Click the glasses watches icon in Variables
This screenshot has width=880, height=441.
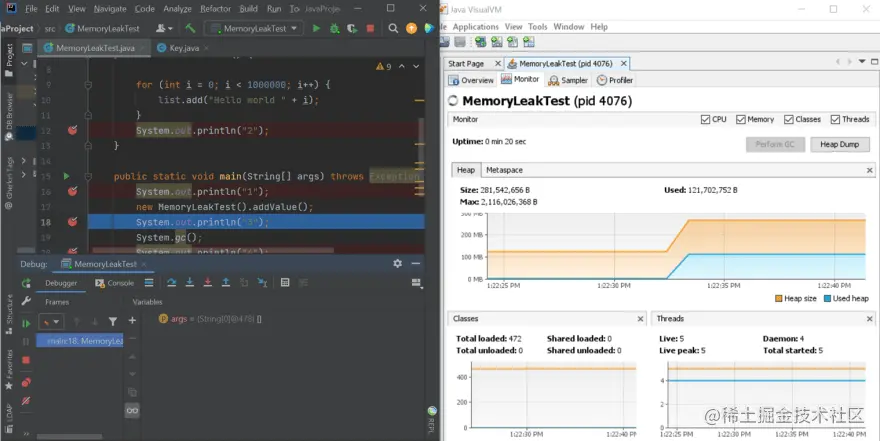tap(132, 411)
